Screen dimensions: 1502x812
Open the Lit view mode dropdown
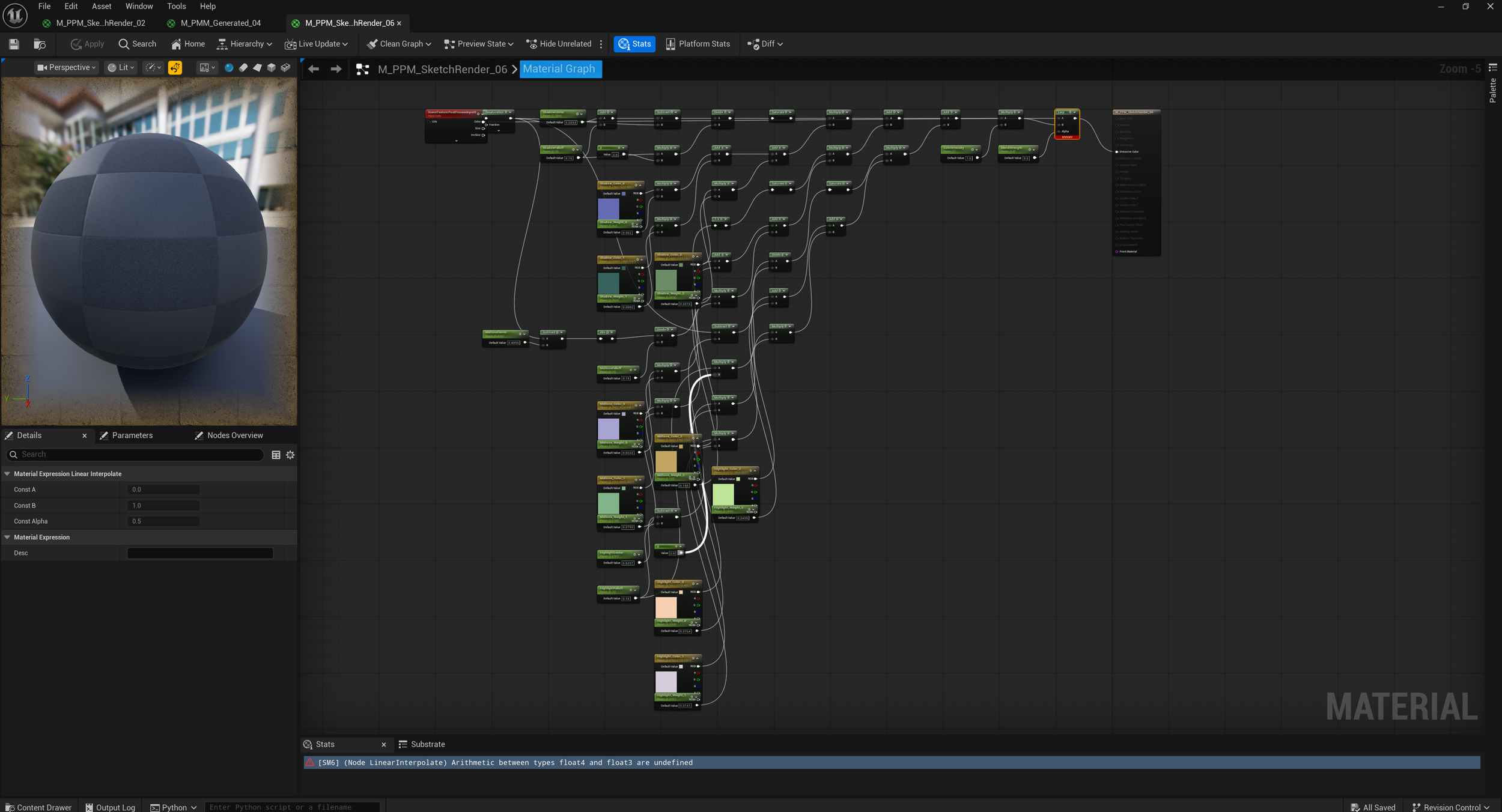(x=121, y=68)
